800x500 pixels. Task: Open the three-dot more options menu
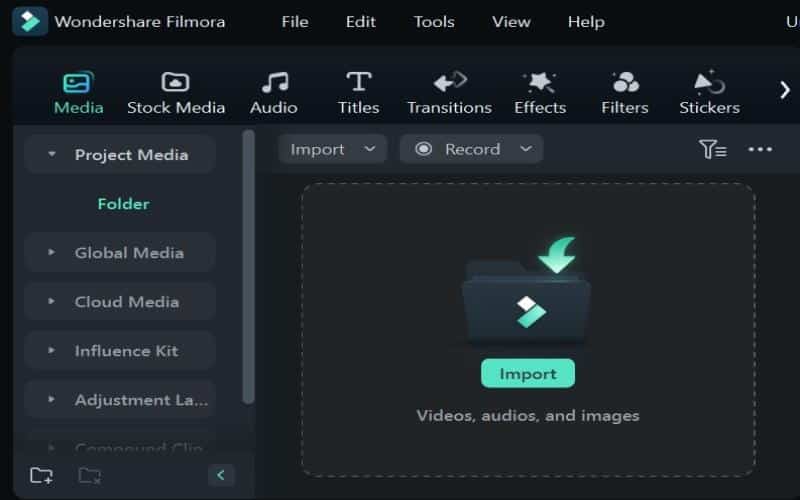coord(760,149)
